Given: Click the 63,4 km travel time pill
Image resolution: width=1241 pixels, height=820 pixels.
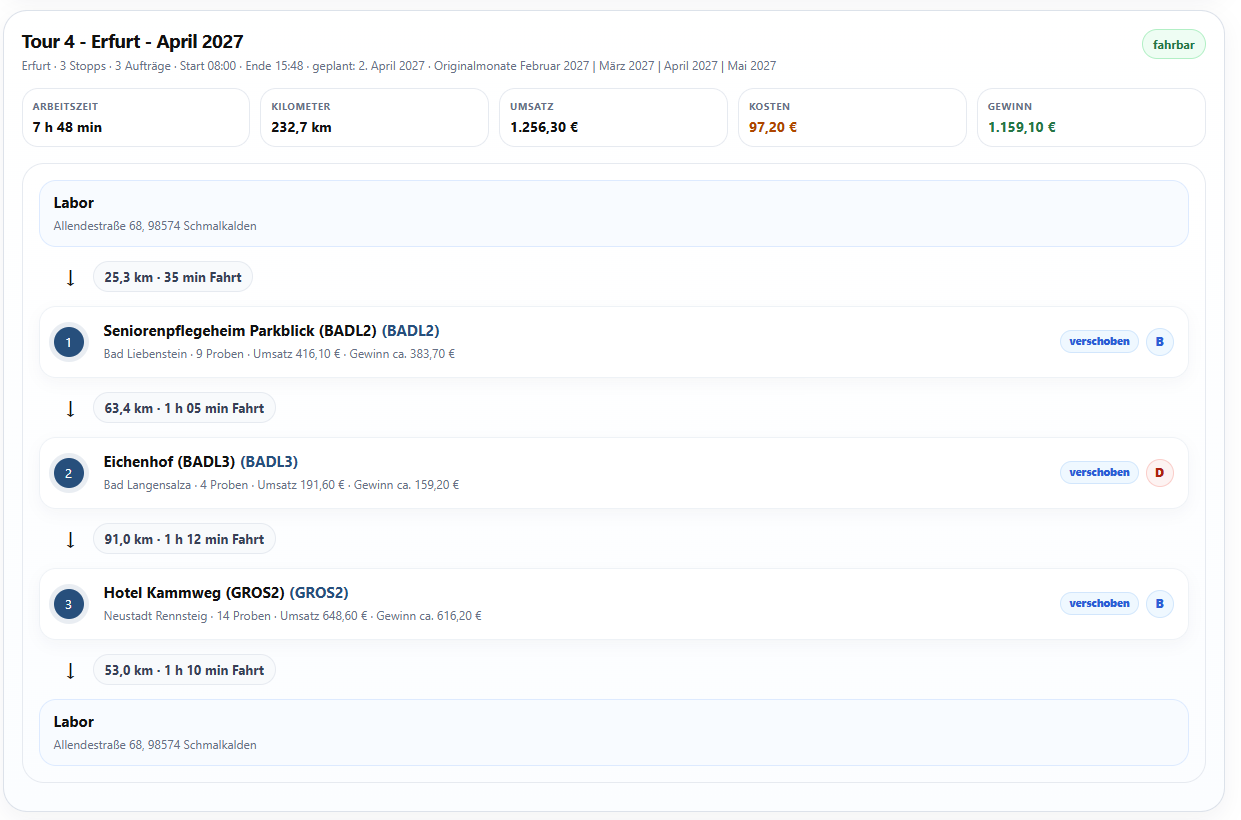Looking at the screenshot, I should 184,408.
